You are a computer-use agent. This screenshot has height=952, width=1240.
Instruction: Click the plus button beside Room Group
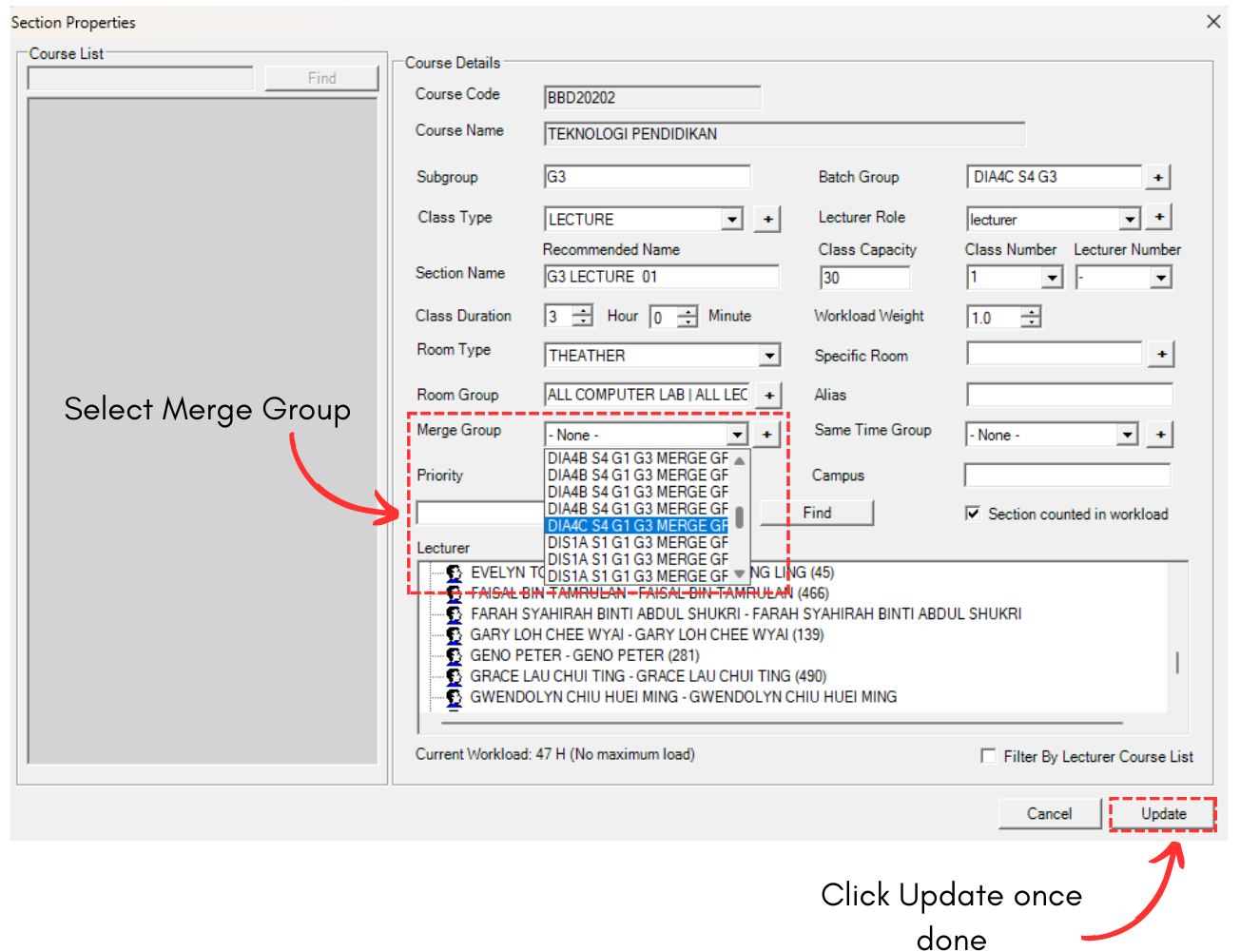click(768, 395)
